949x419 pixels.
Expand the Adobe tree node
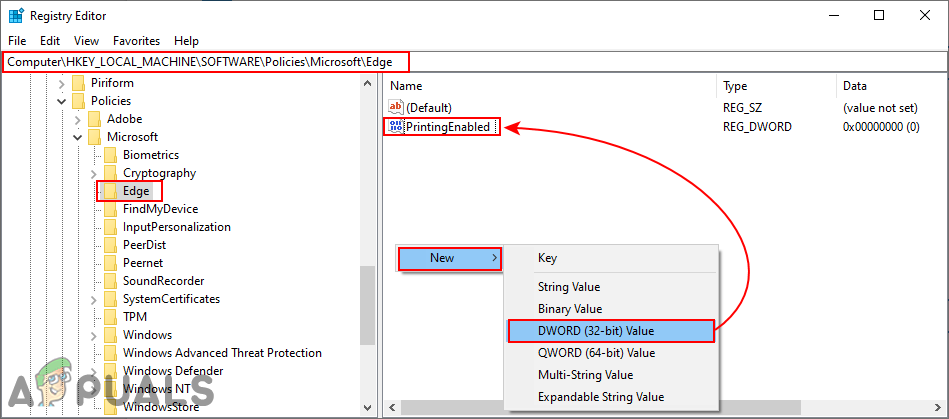coord(78,119)
